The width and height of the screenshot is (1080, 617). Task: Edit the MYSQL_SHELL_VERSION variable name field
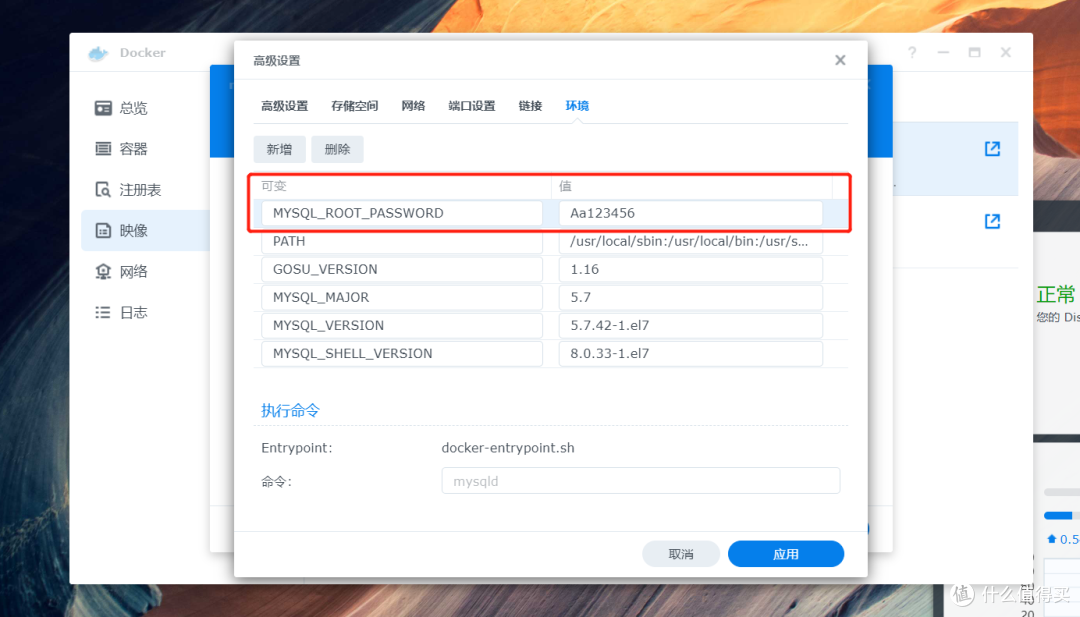(x=402, y=353)
